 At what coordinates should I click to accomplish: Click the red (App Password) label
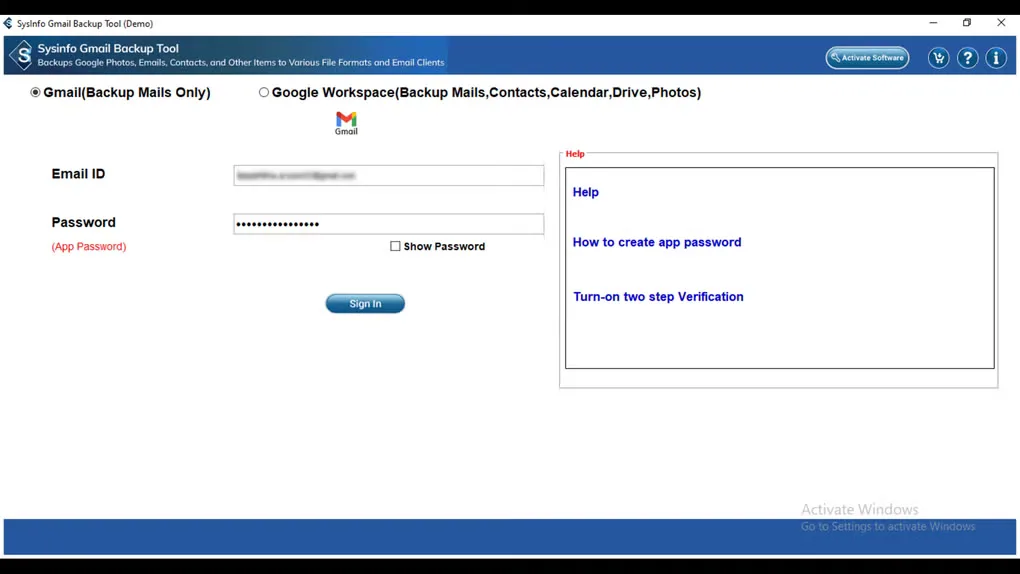tap(89, 247)
